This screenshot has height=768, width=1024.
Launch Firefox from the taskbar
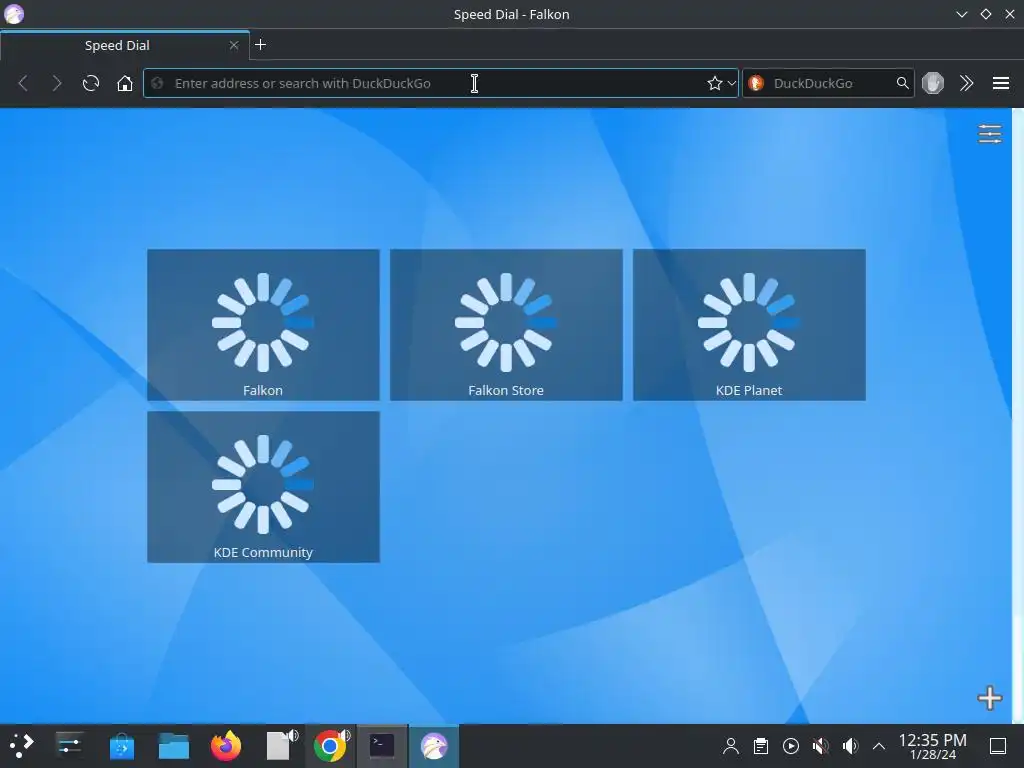click(x=226, y=745)
